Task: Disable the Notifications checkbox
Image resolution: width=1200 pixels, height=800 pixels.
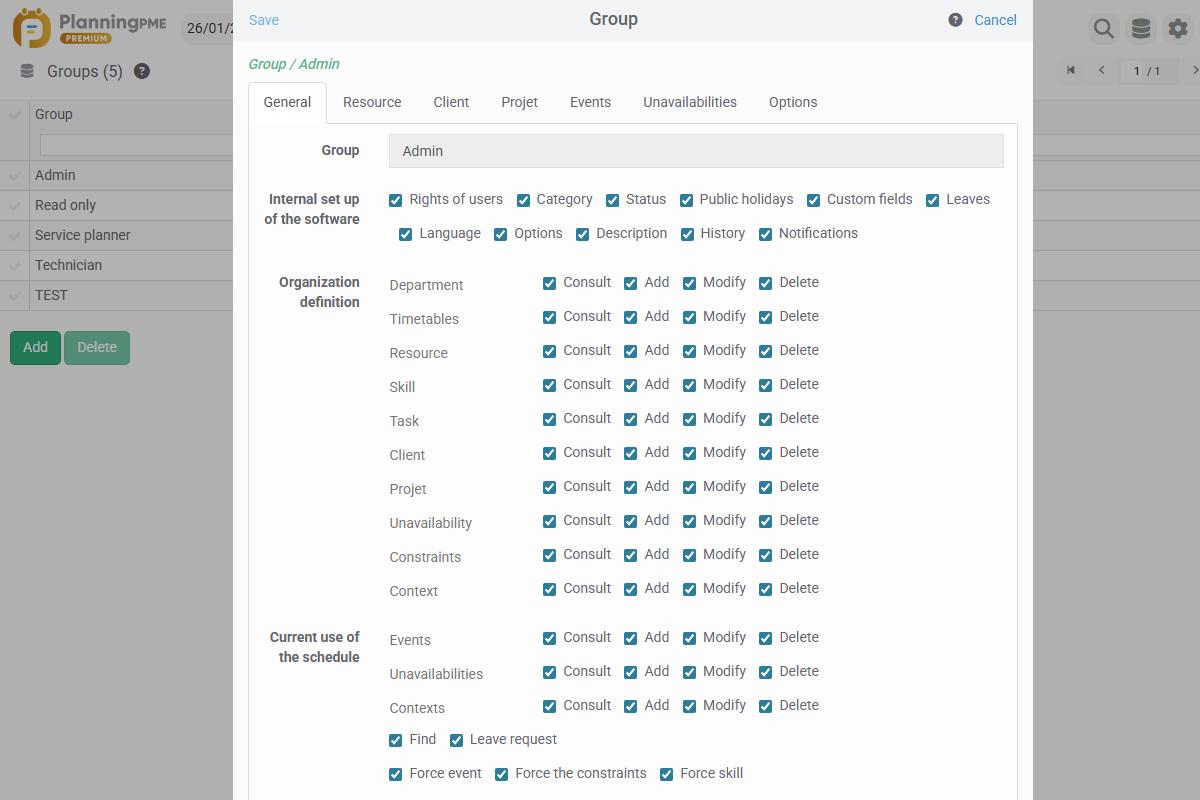Action: [765, 234]
